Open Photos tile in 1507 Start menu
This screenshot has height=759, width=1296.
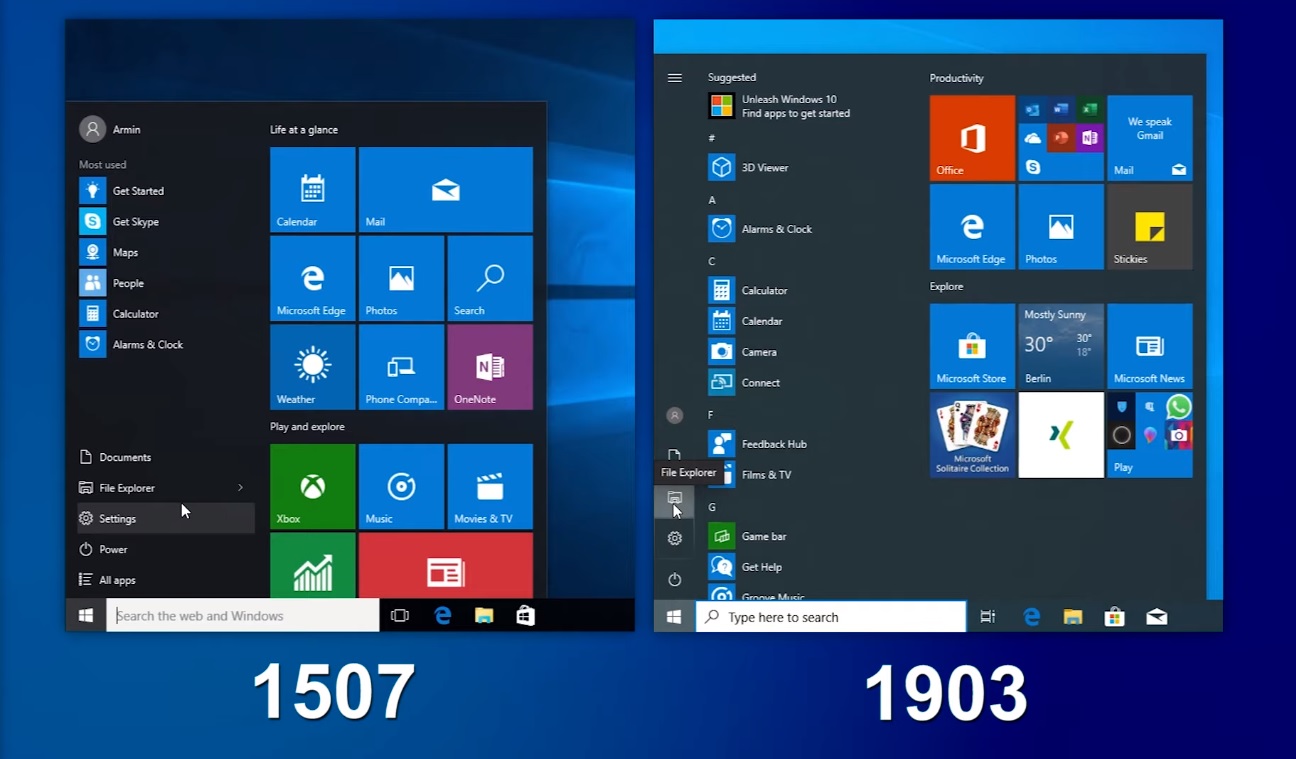pos(401,279)
